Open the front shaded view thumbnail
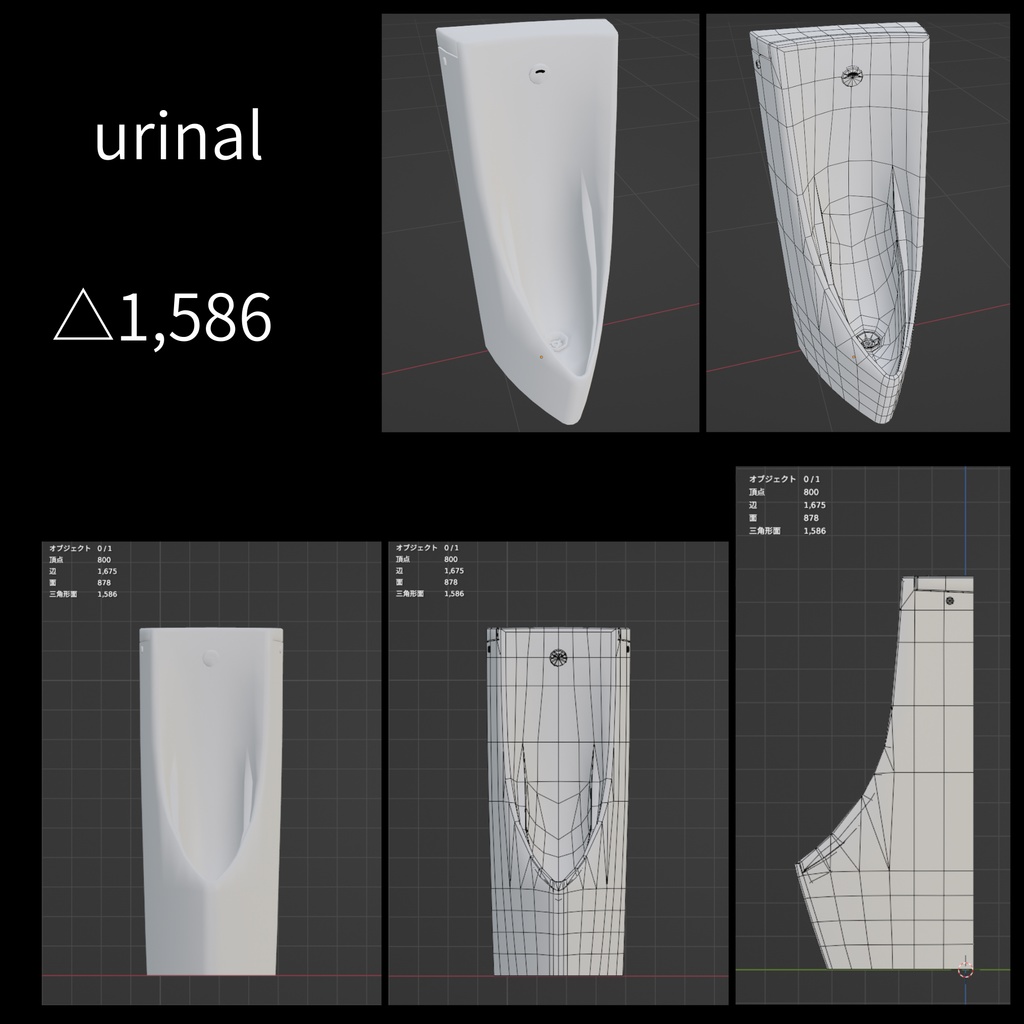 (x=212, y=773)
